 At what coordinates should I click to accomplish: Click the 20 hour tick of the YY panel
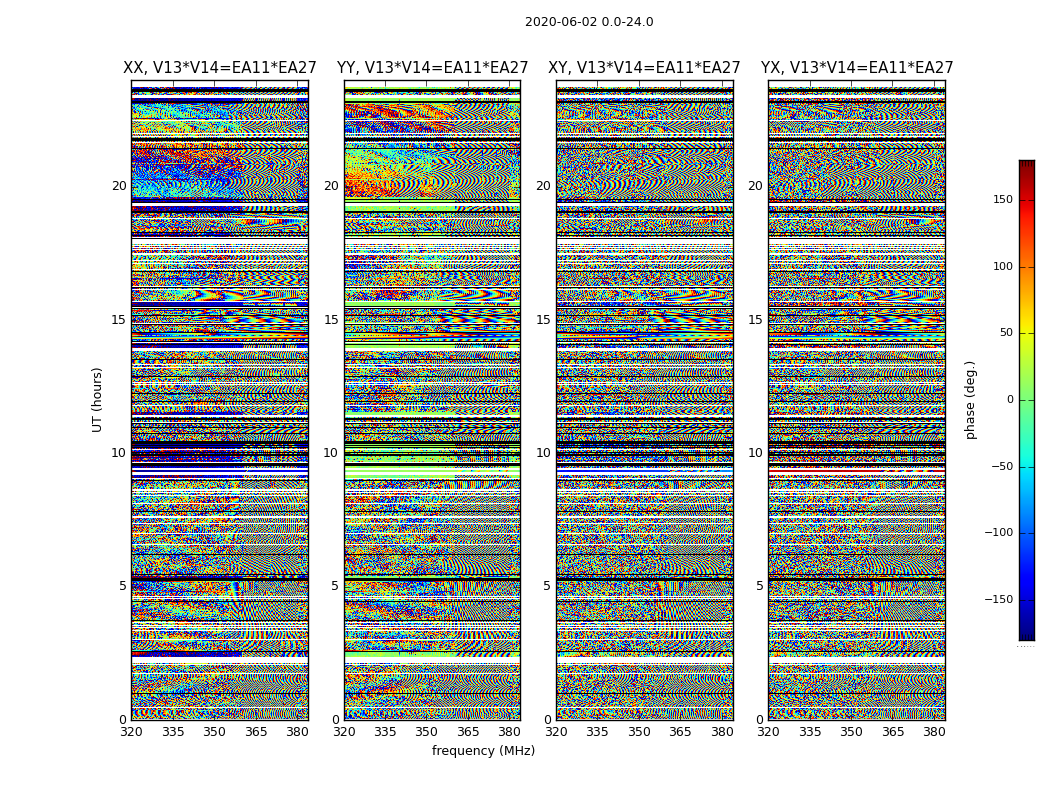click(x=331, y=186)
